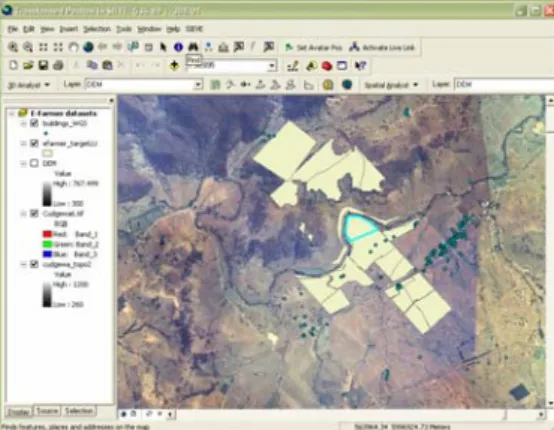554x430 pixels.
Task: Toggle the Cudgewa tif layer checkbox
Action: point(34,213)
